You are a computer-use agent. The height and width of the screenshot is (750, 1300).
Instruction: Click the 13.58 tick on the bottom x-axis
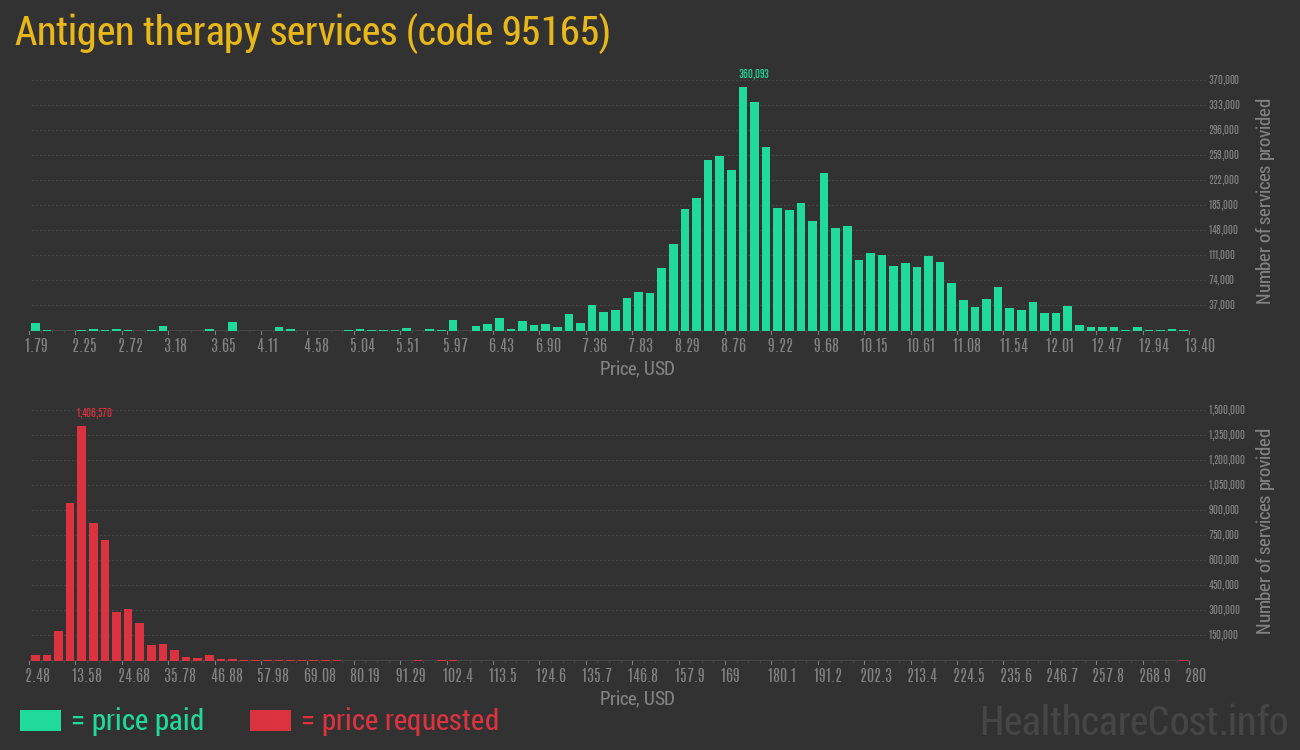click(87, 676)
